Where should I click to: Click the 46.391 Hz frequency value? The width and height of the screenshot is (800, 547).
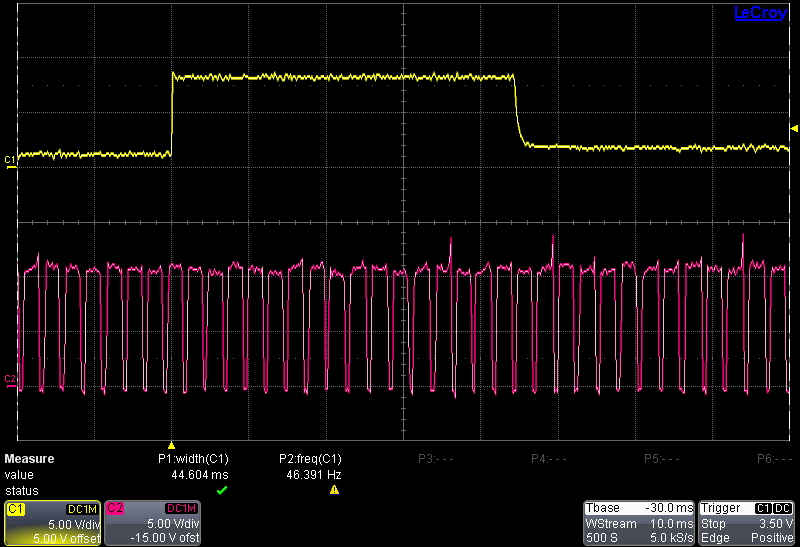tap(314, 475)
